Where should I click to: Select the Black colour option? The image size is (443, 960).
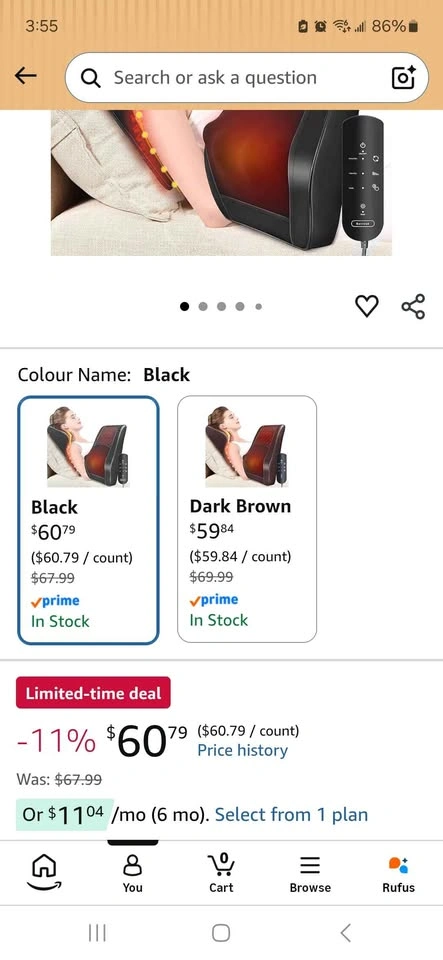88,520
